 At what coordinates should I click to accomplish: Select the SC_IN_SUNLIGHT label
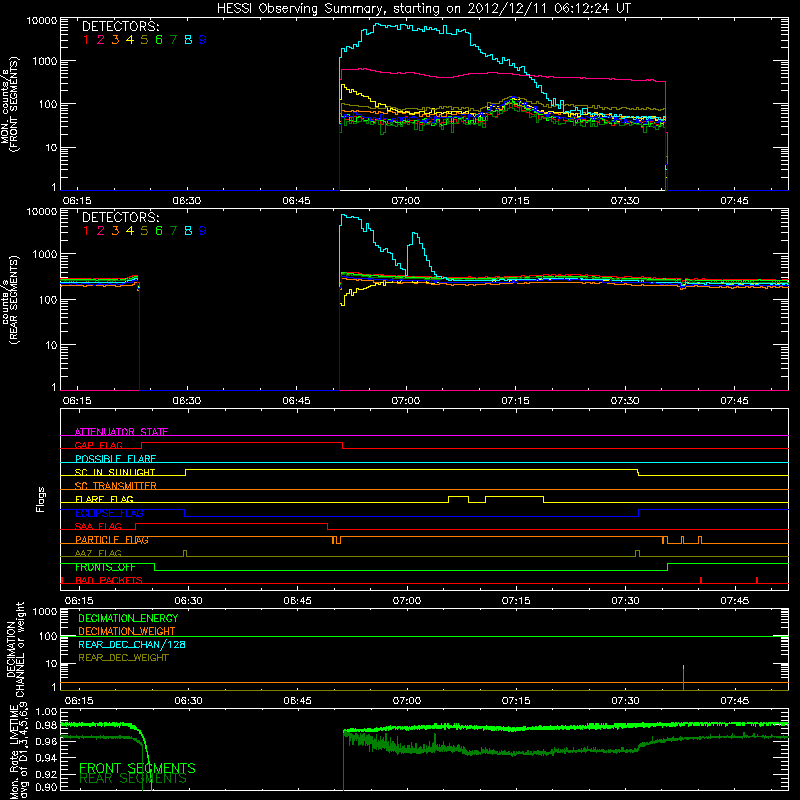click(x=115, y=472)
